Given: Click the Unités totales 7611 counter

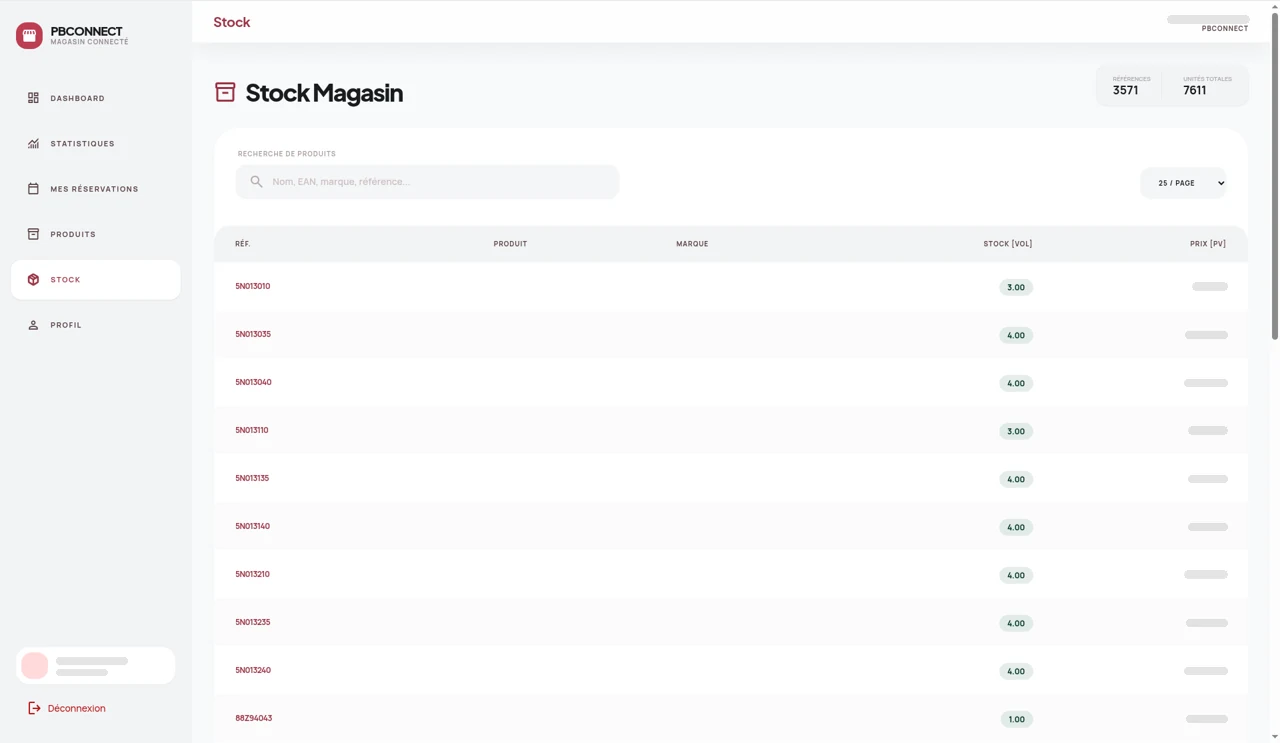Looking at the screenshot, I should coord(1207,85).
